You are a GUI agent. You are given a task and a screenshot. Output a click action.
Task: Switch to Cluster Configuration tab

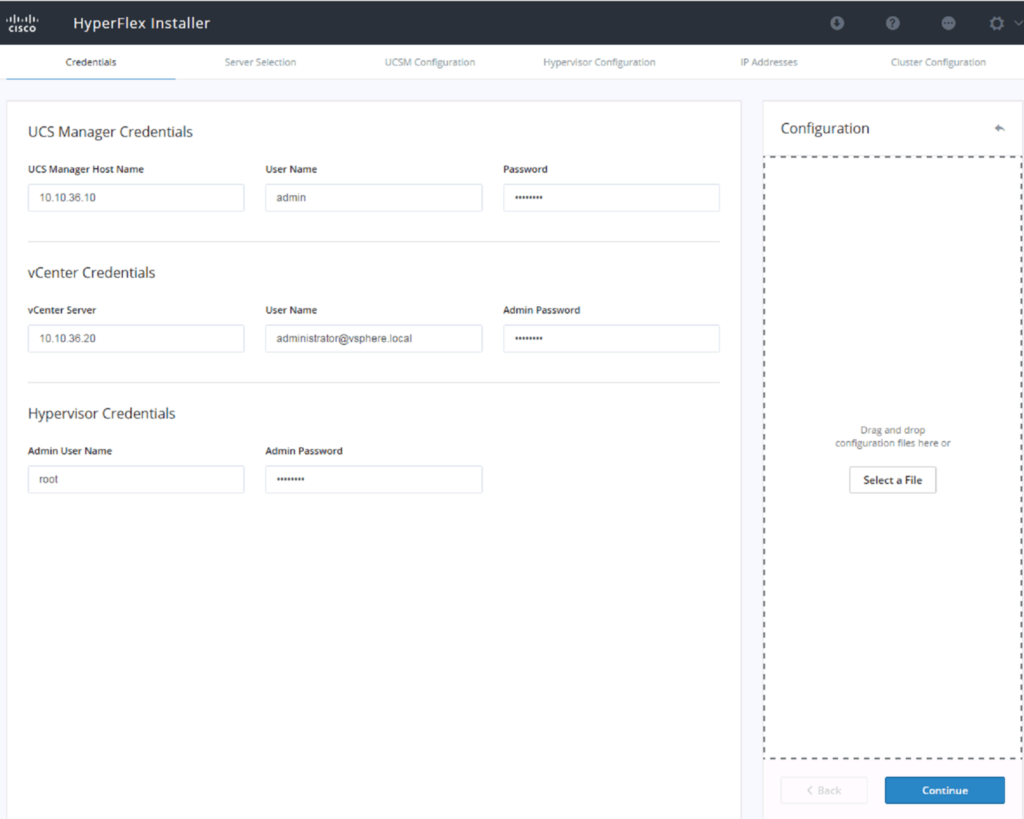938,62
